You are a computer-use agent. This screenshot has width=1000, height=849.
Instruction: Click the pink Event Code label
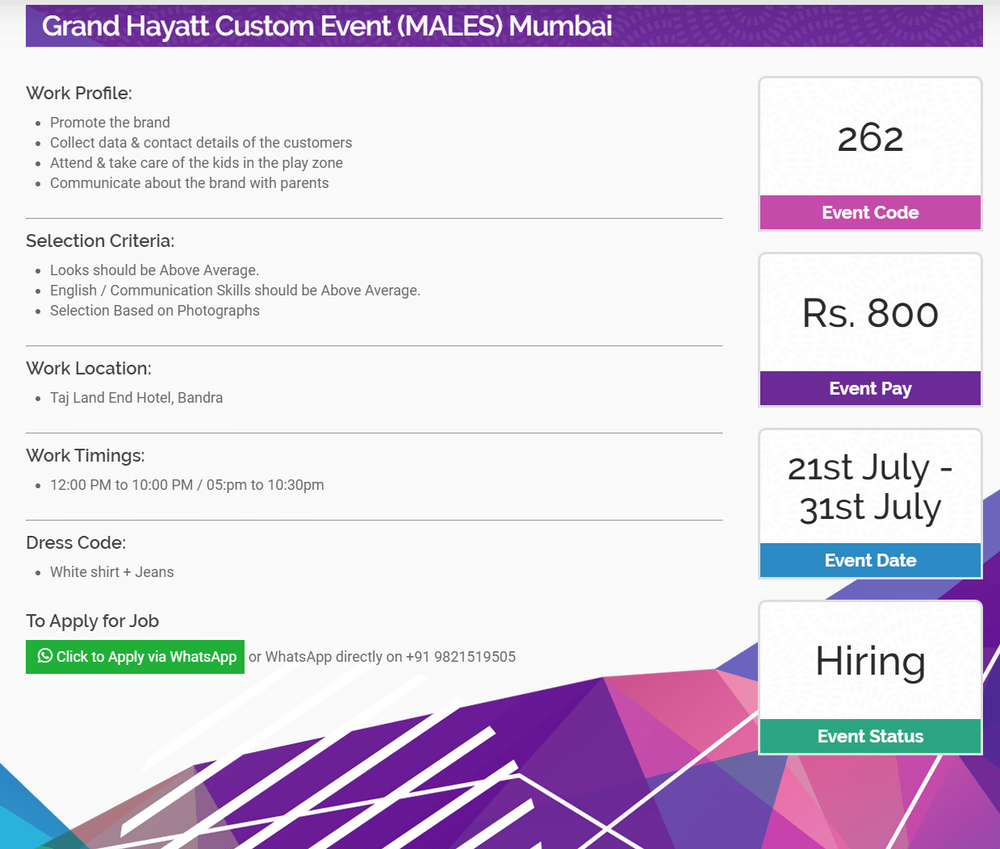(x=870, y=212)
